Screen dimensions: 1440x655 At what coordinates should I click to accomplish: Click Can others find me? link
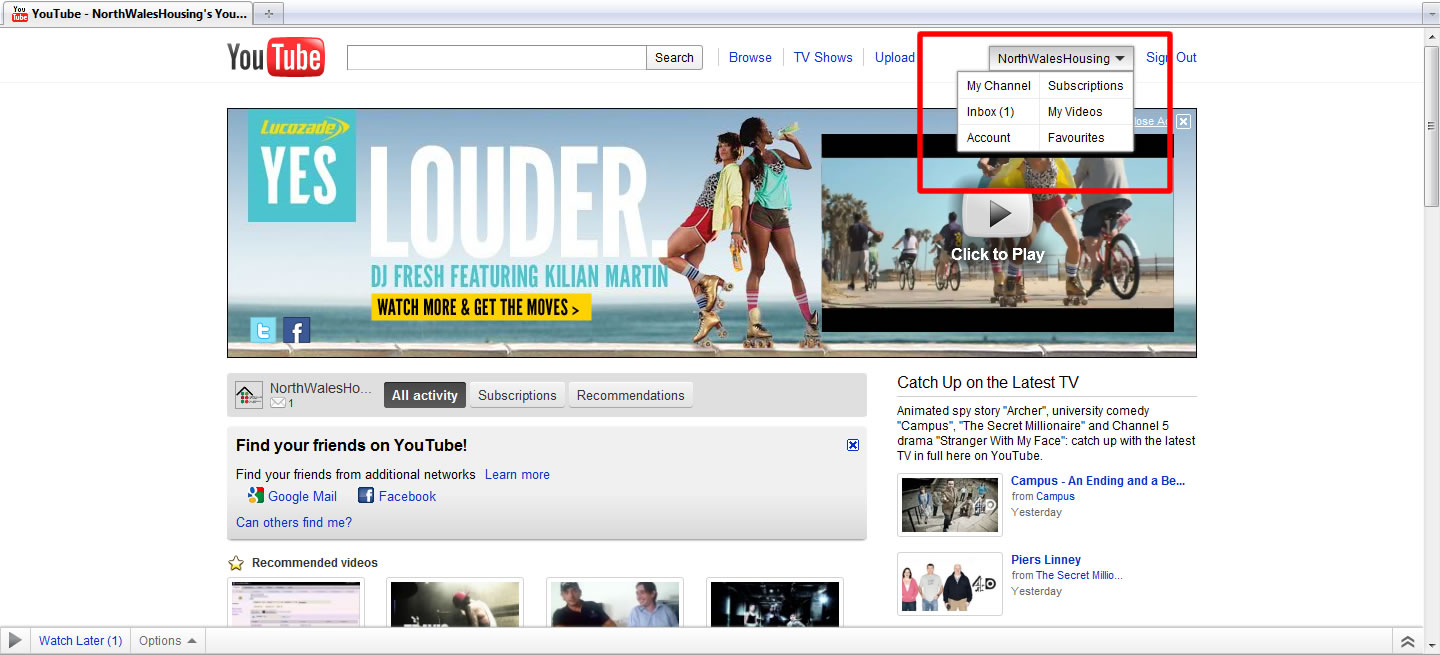[294, 522]
